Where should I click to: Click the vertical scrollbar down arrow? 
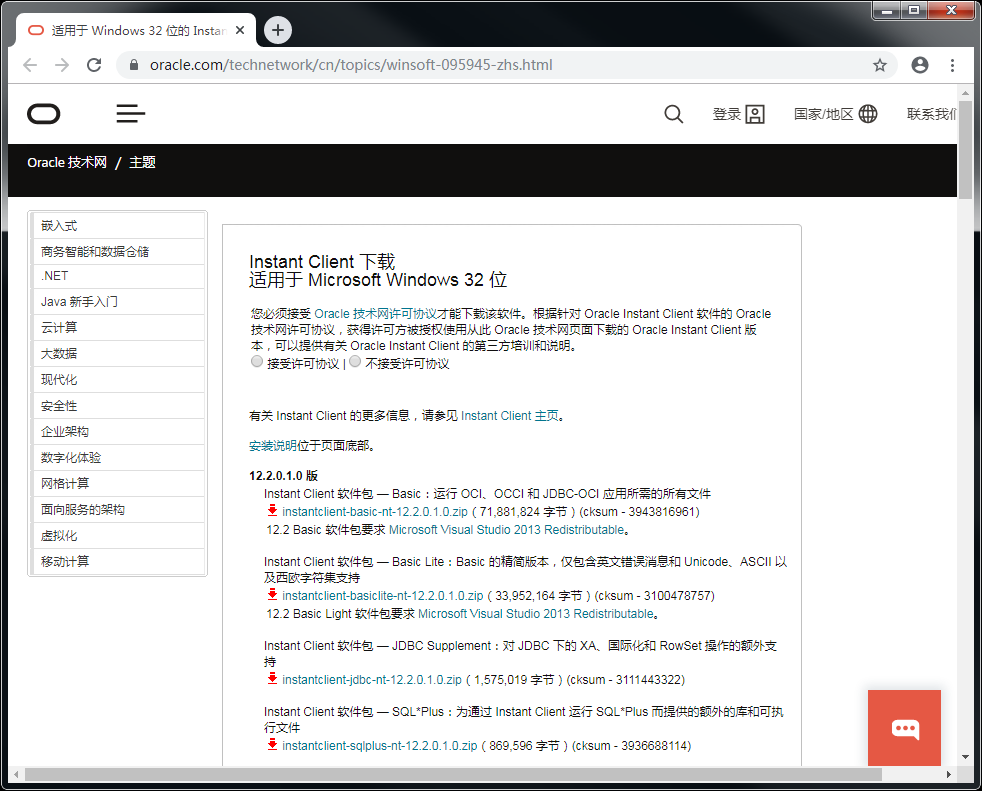pyautogui.click(x=965, y=758)
